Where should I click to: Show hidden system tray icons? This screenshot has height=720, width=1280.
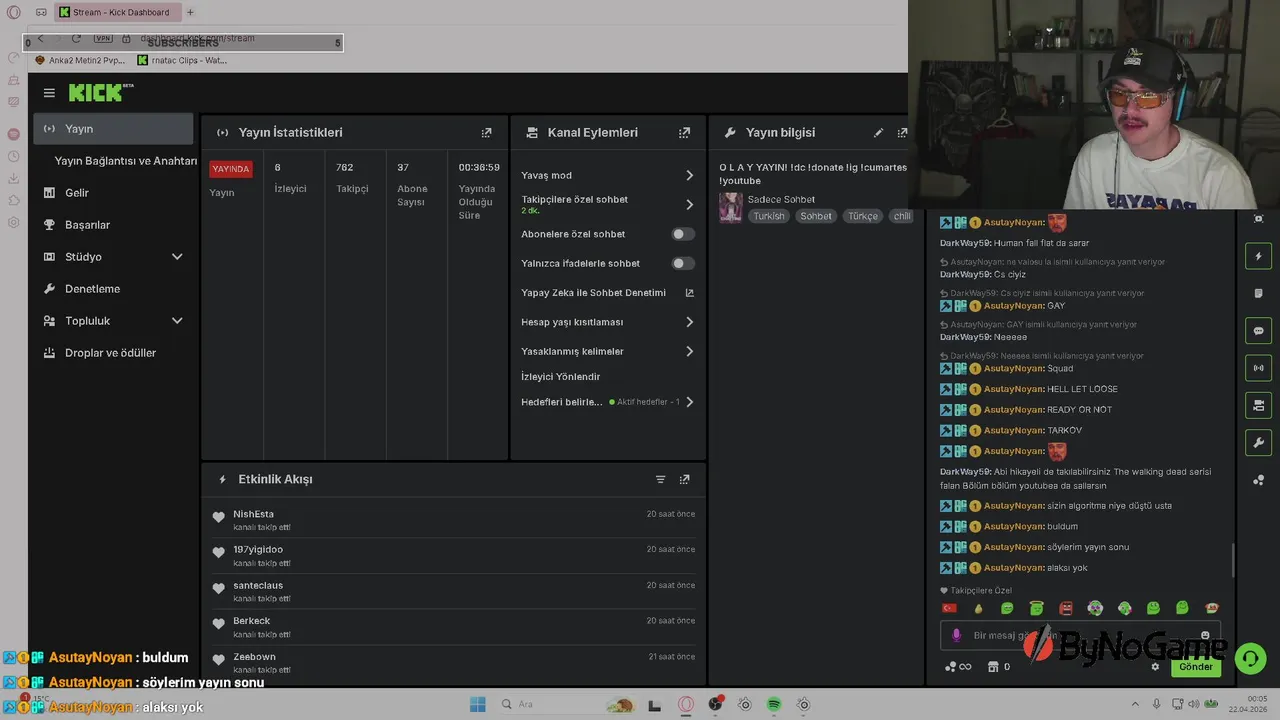tap(1134, 704)
